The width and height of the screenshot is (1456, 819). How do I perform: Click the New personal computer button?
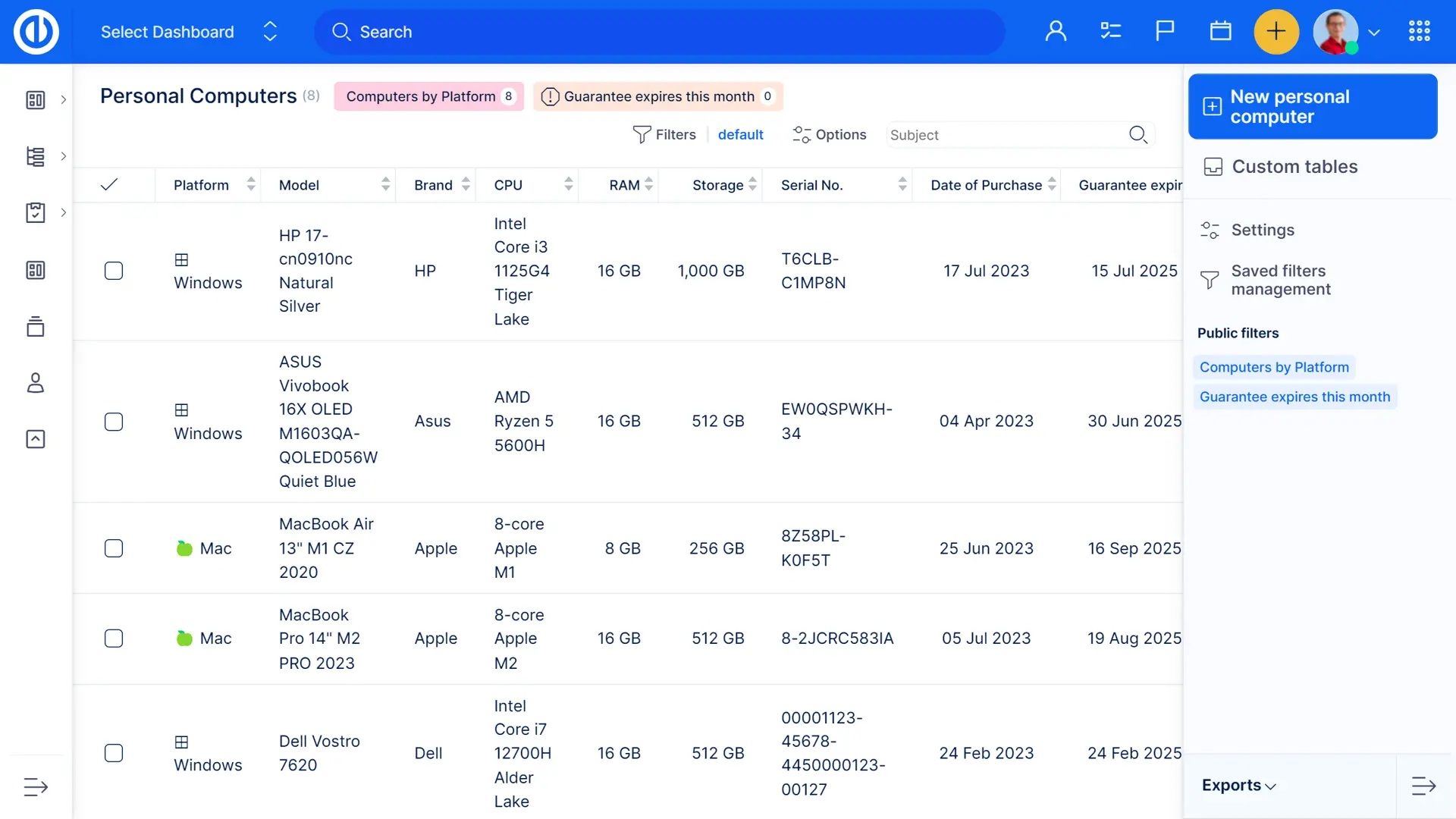coord(1312,106)
